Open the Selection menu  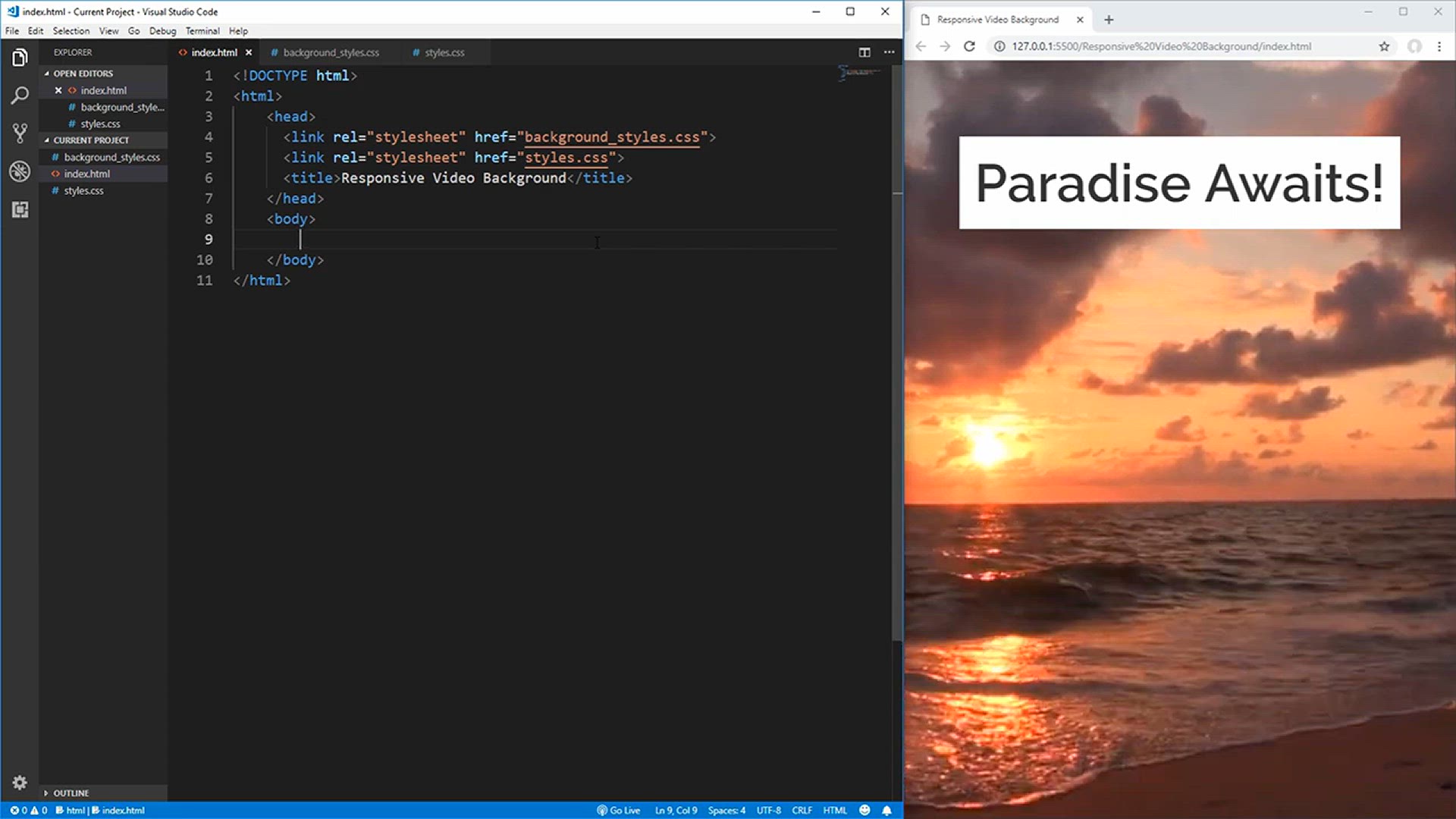coord(71,31)
